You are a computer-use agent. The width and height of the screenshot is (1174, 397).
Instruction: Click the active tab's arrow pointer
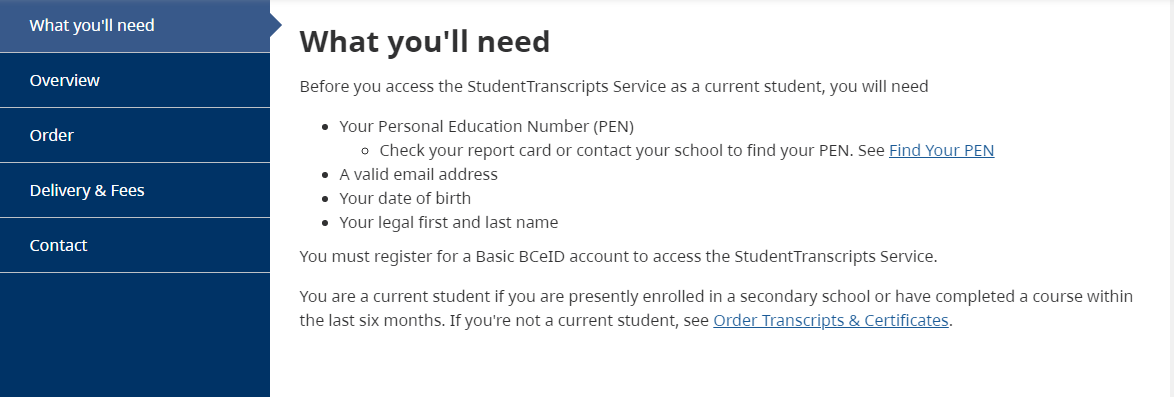point(276,25)
